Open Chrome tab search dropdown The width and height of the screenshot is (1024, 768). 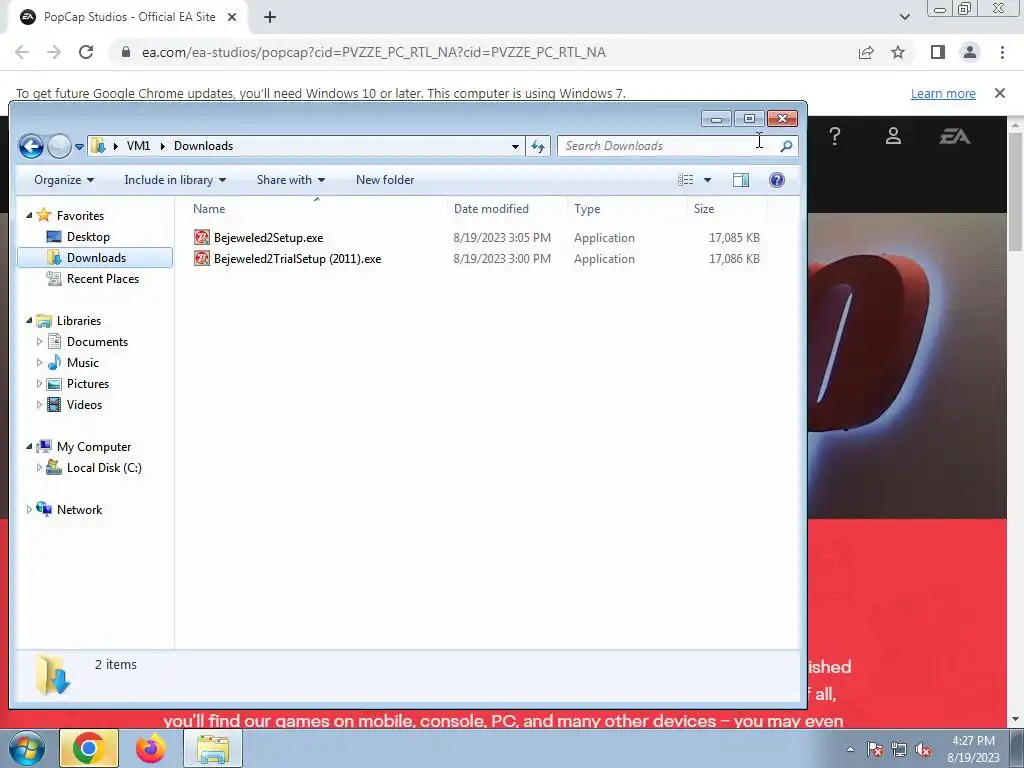coord(904,17)
